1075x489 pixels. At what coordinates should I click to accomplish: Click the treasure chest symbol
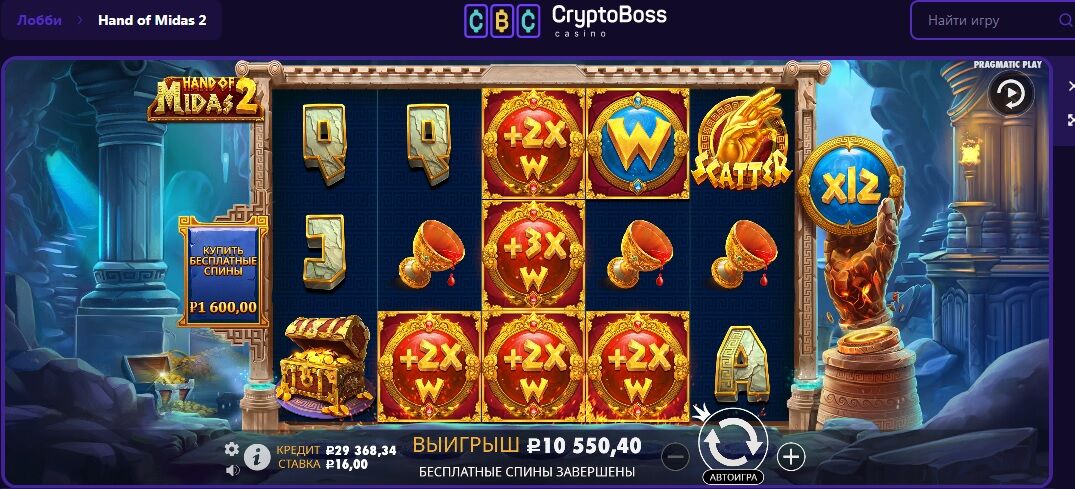tap(323, 366)
